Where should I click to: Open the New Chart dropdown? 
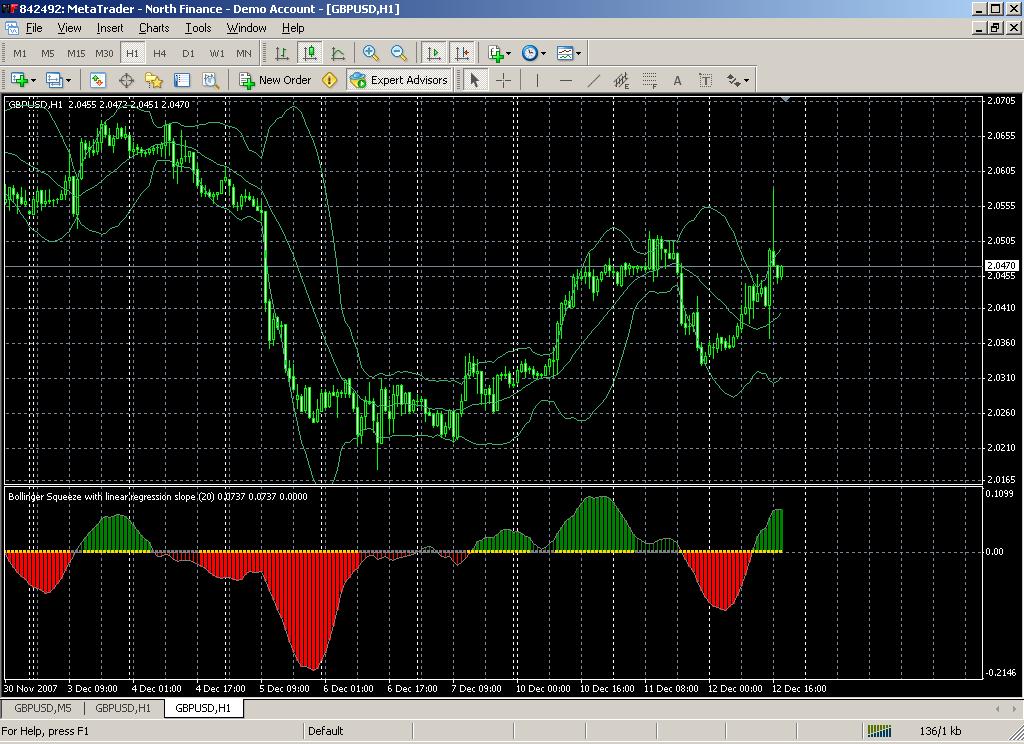tap(23, 80)
